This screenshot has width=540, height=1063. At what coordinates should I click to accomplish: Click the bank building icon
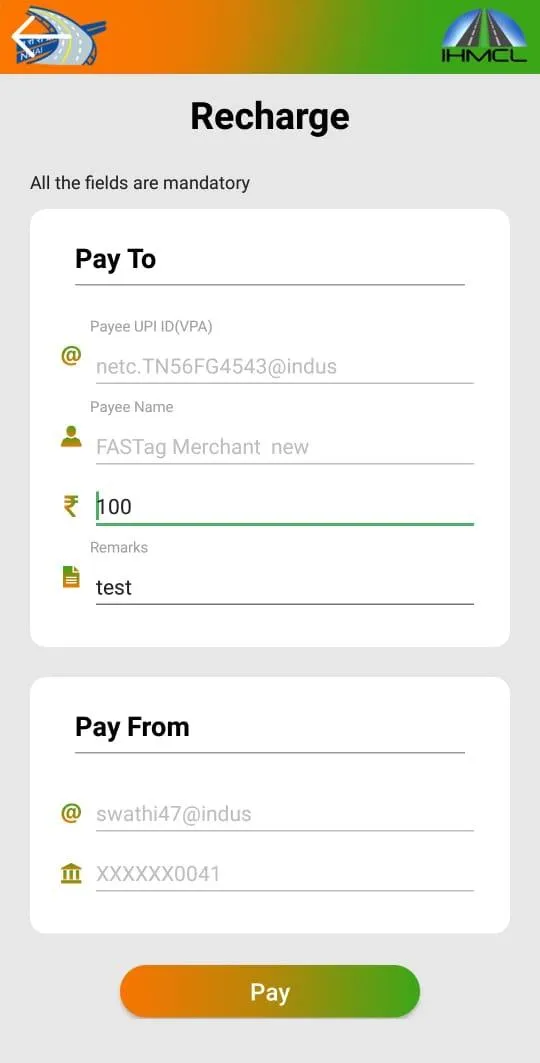tap(70, 874)
